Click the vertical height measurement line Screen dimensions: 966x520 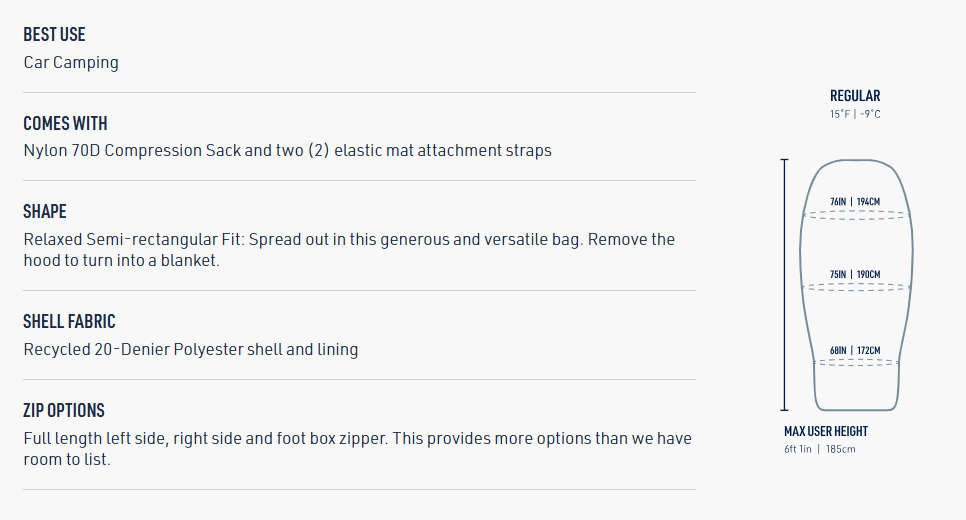[784, 284]
